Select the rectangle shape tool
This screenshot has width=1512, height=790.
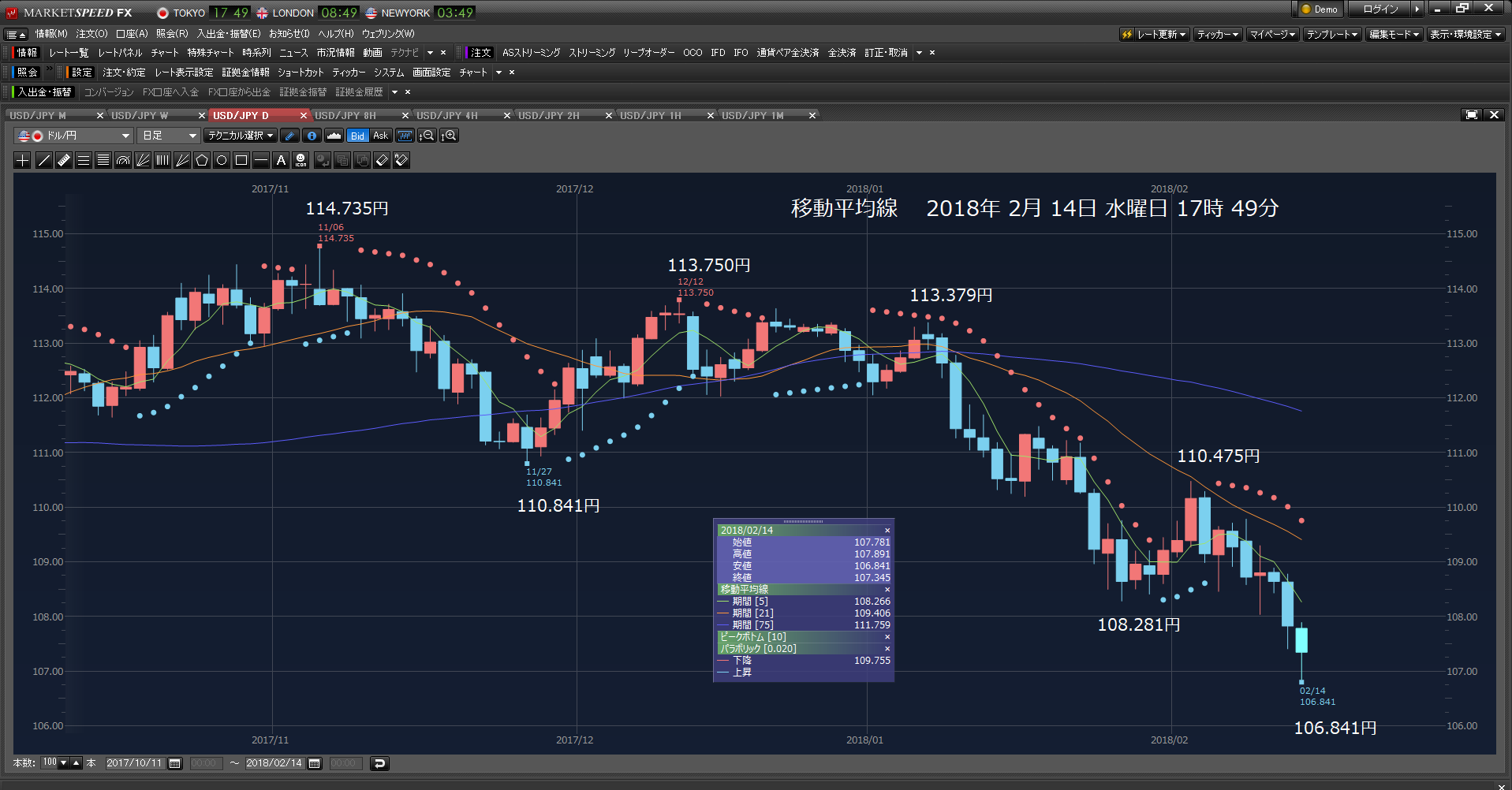coord(241,160)
